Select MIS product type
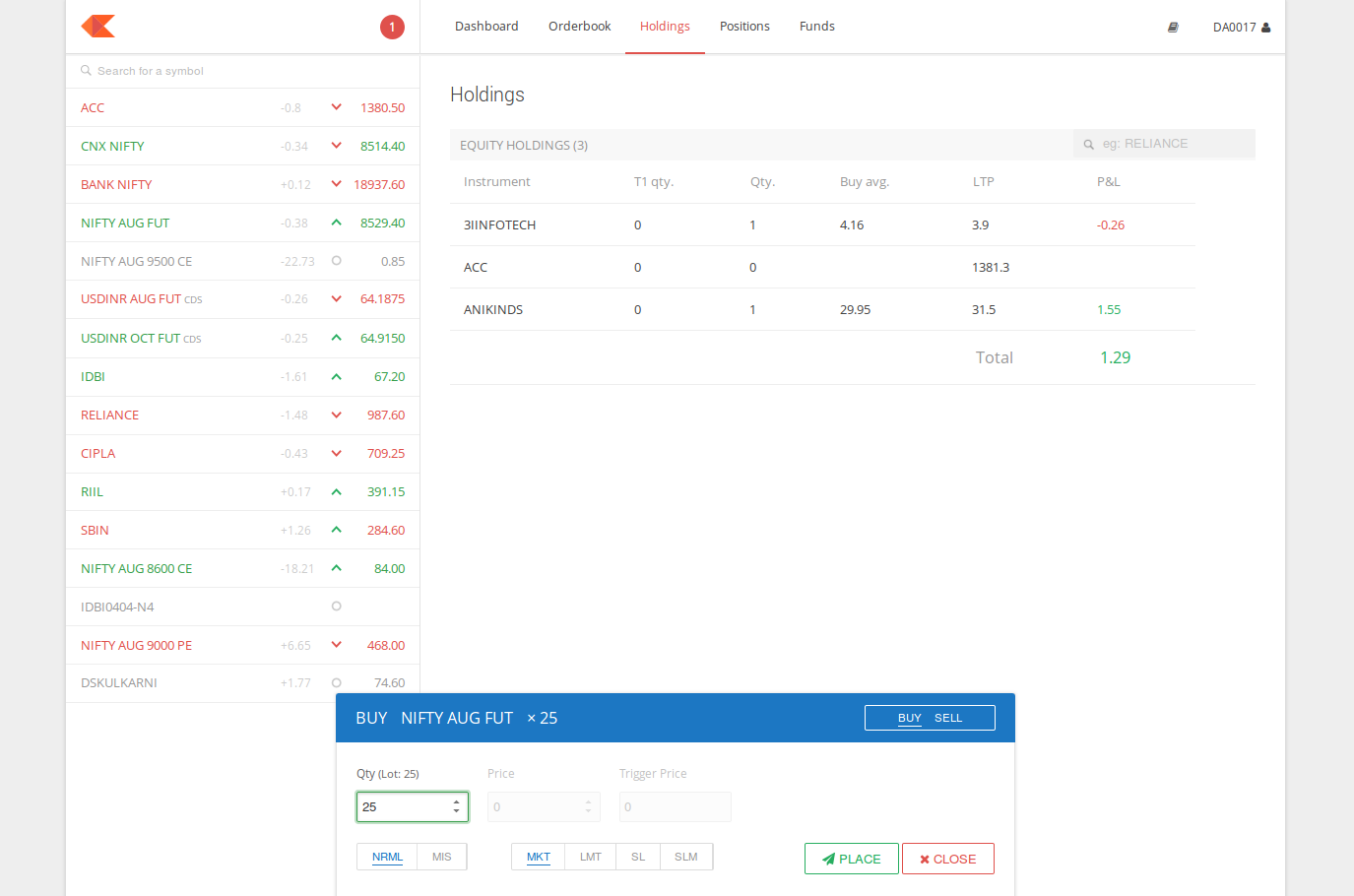The image size is (1354, 896). point(440,856)
